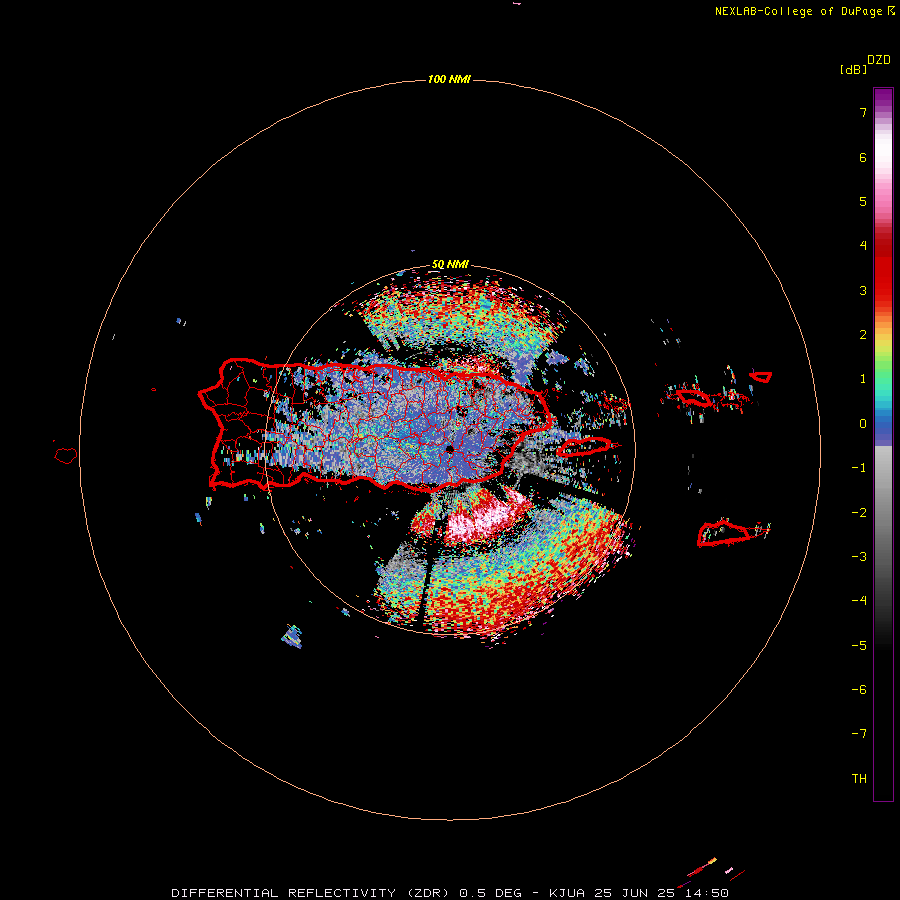900x900 pixels.
Task: Click the TH threshold label on the scale
Action: 859,779
